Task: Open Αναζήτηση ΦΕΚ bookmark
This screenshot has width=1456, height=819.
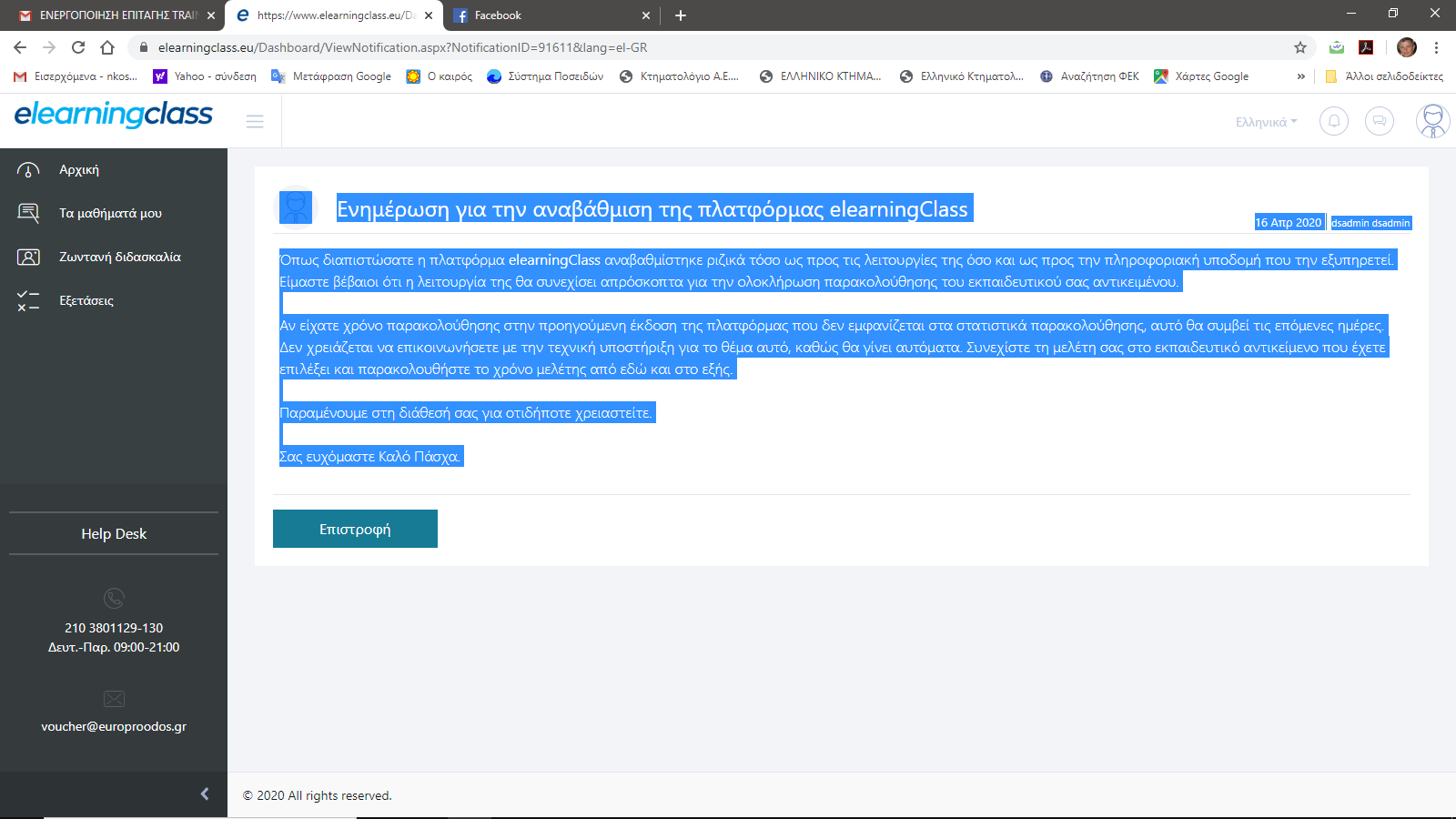Action: pyautogui.click(x=1089, y=76)
